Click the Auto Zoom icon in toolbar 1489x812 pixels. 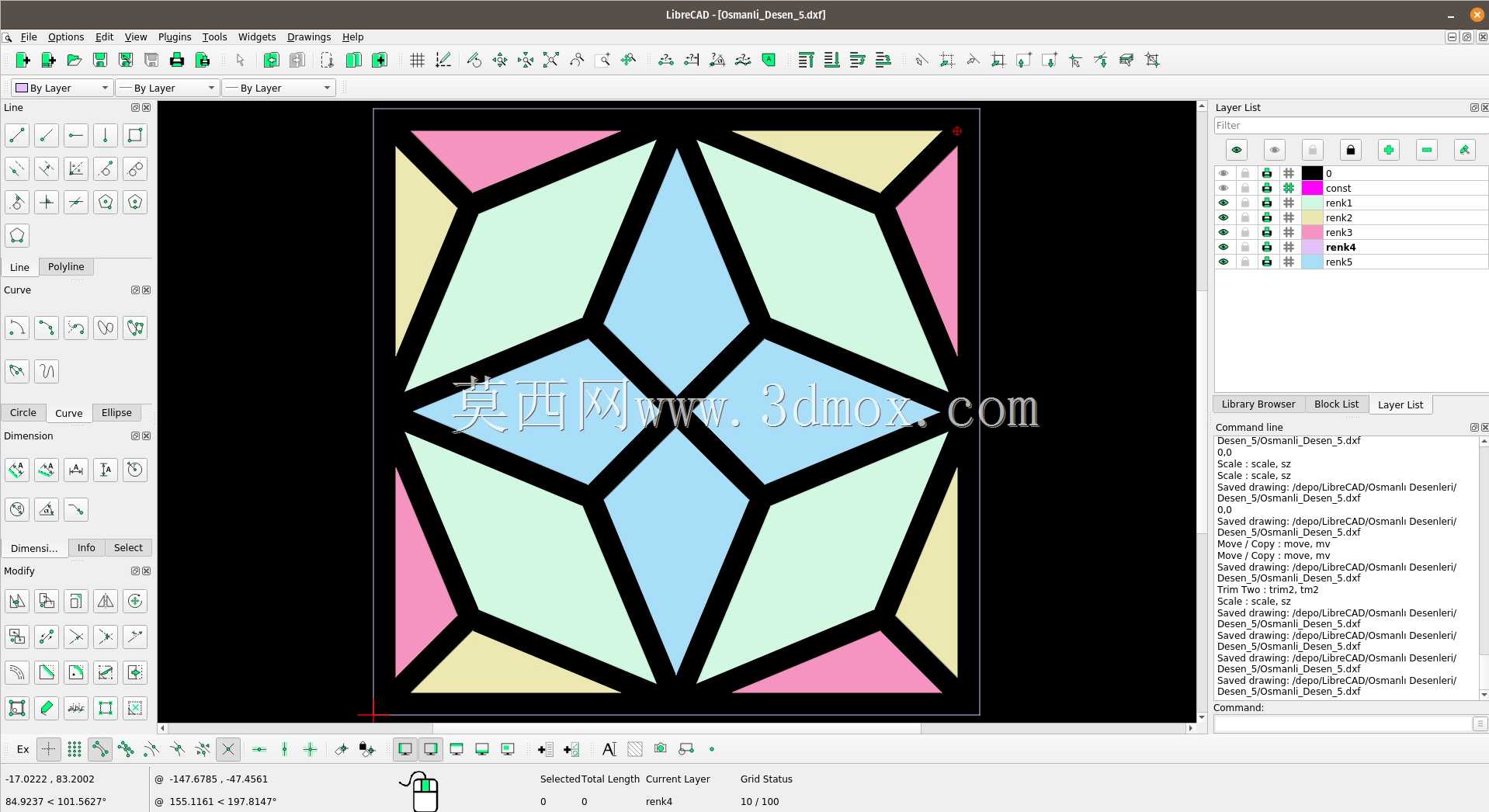click(x=551, y=60)
